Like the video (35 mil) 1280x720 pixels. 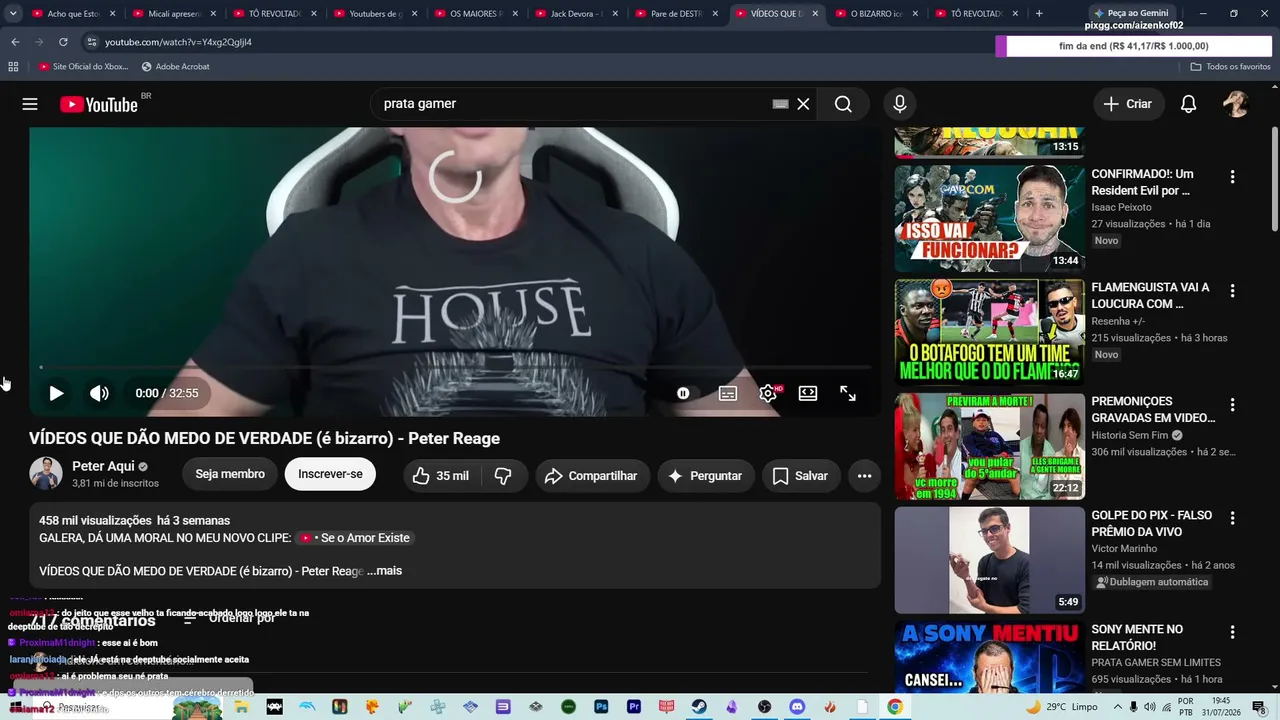click(x=440, y=476)
